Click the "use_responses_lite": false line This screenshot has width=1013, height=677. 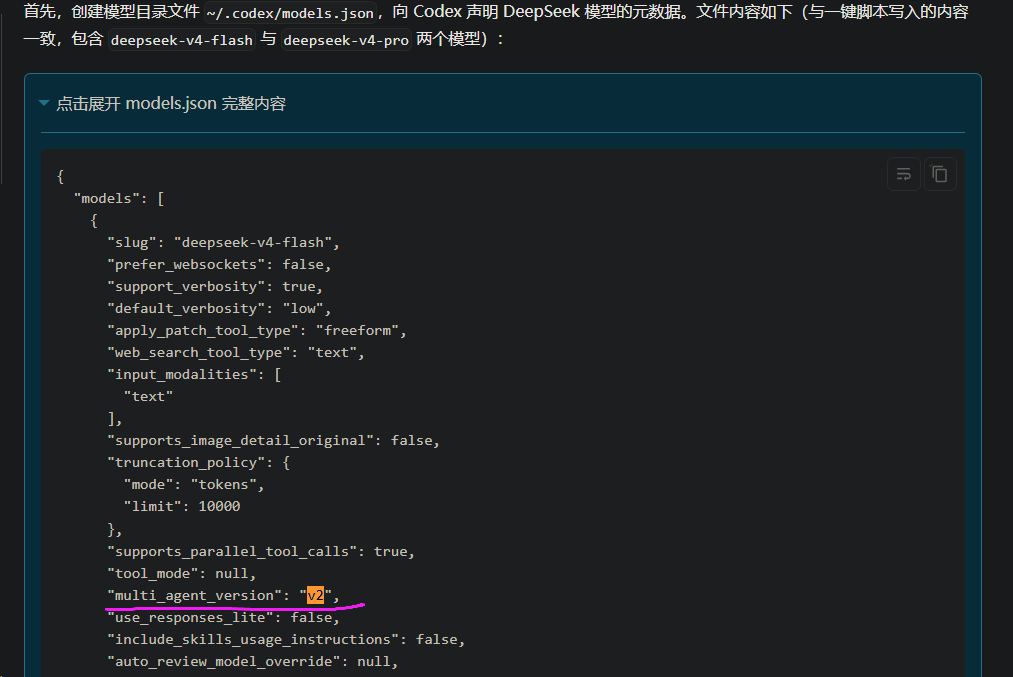pos(224,617)
